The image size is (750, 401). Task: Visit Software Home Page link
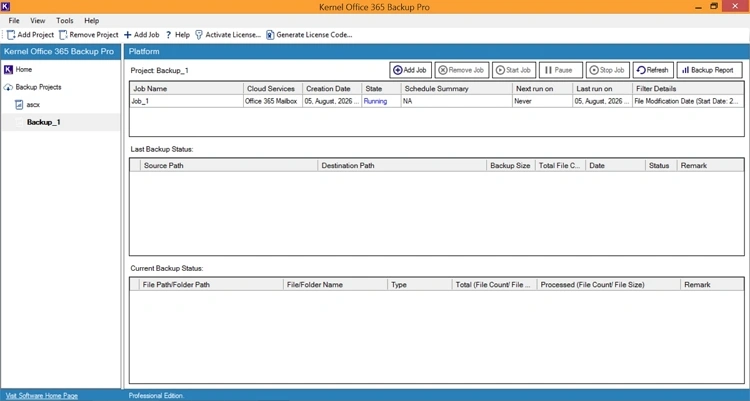tap(42, 396)
